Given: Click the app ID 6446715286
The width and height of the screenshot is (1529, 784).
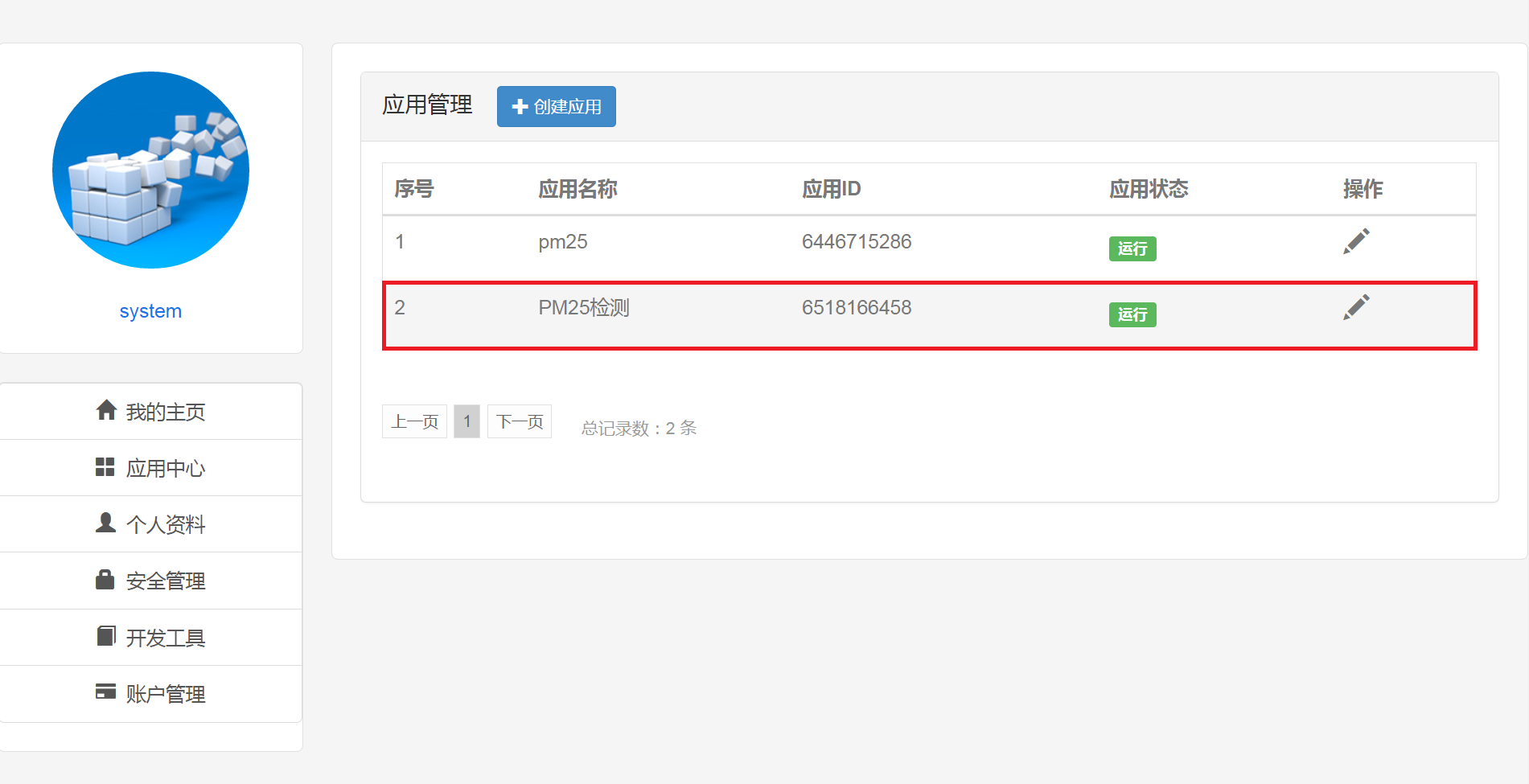Looking at the screenshot, I should pos(856,242).
